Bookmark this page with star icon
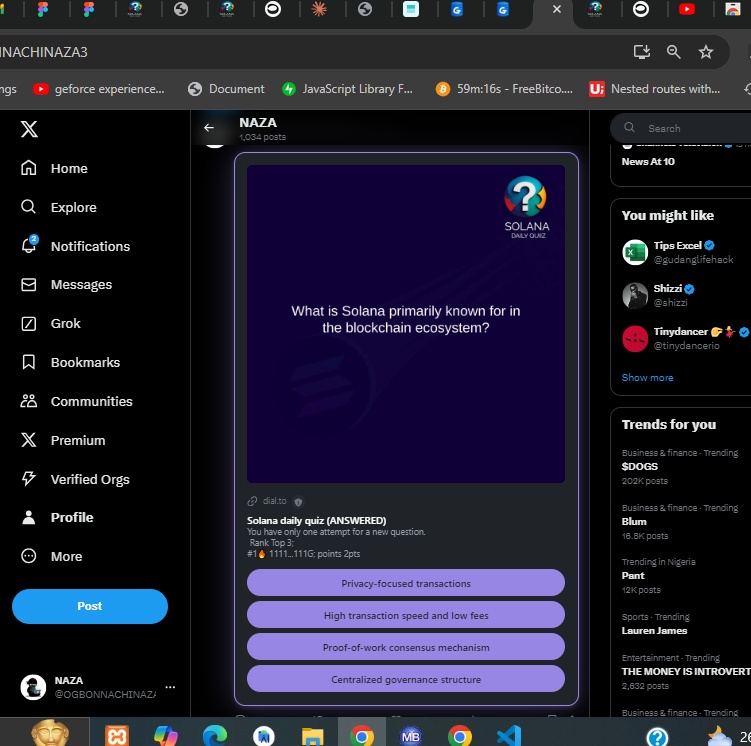The width and height of the screenshot is (751, 746). pyautogui.click(x=705, y=52)
